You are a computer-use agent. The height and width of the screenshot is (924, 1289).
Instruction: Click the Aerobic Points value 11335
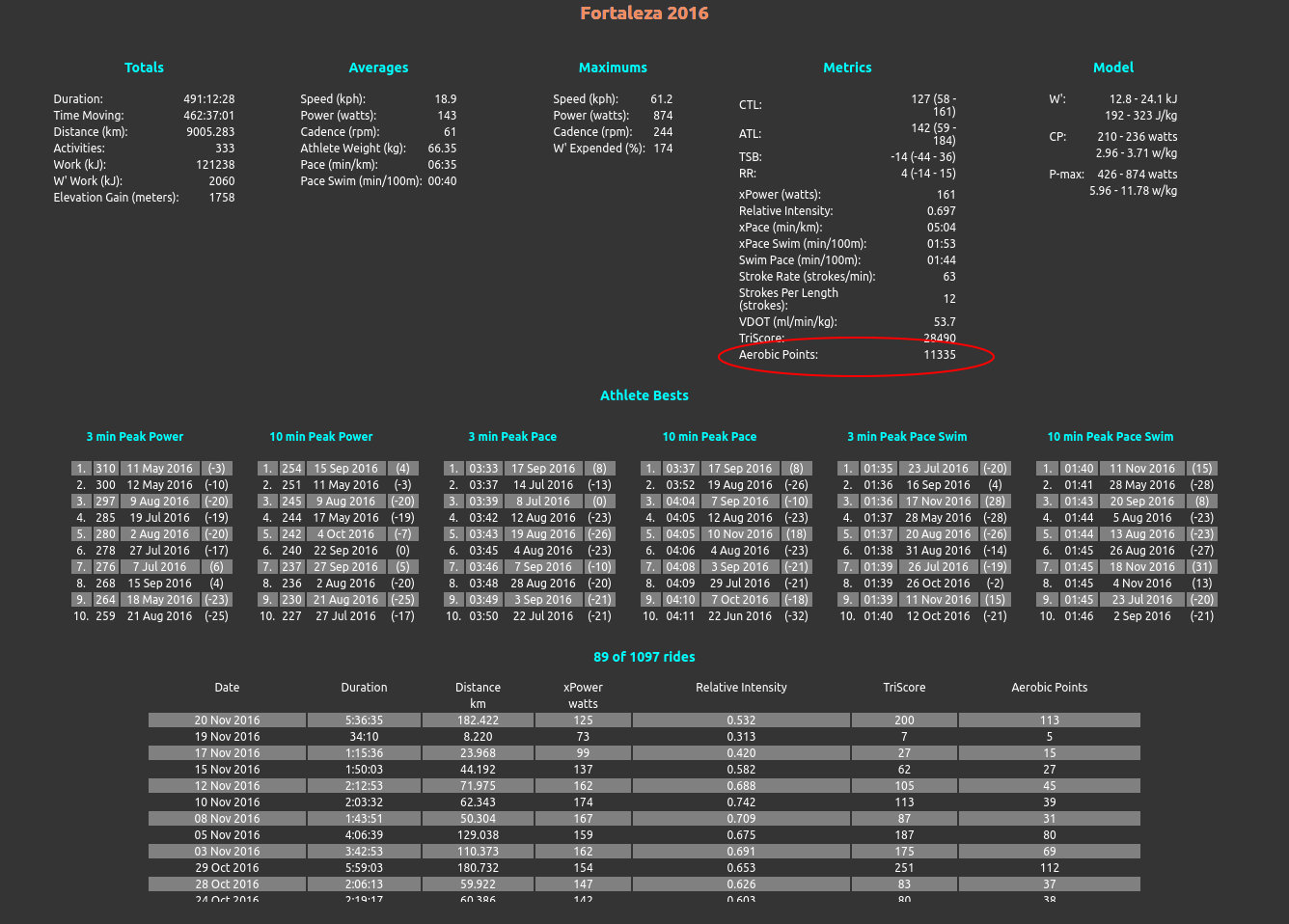[940, 355]
